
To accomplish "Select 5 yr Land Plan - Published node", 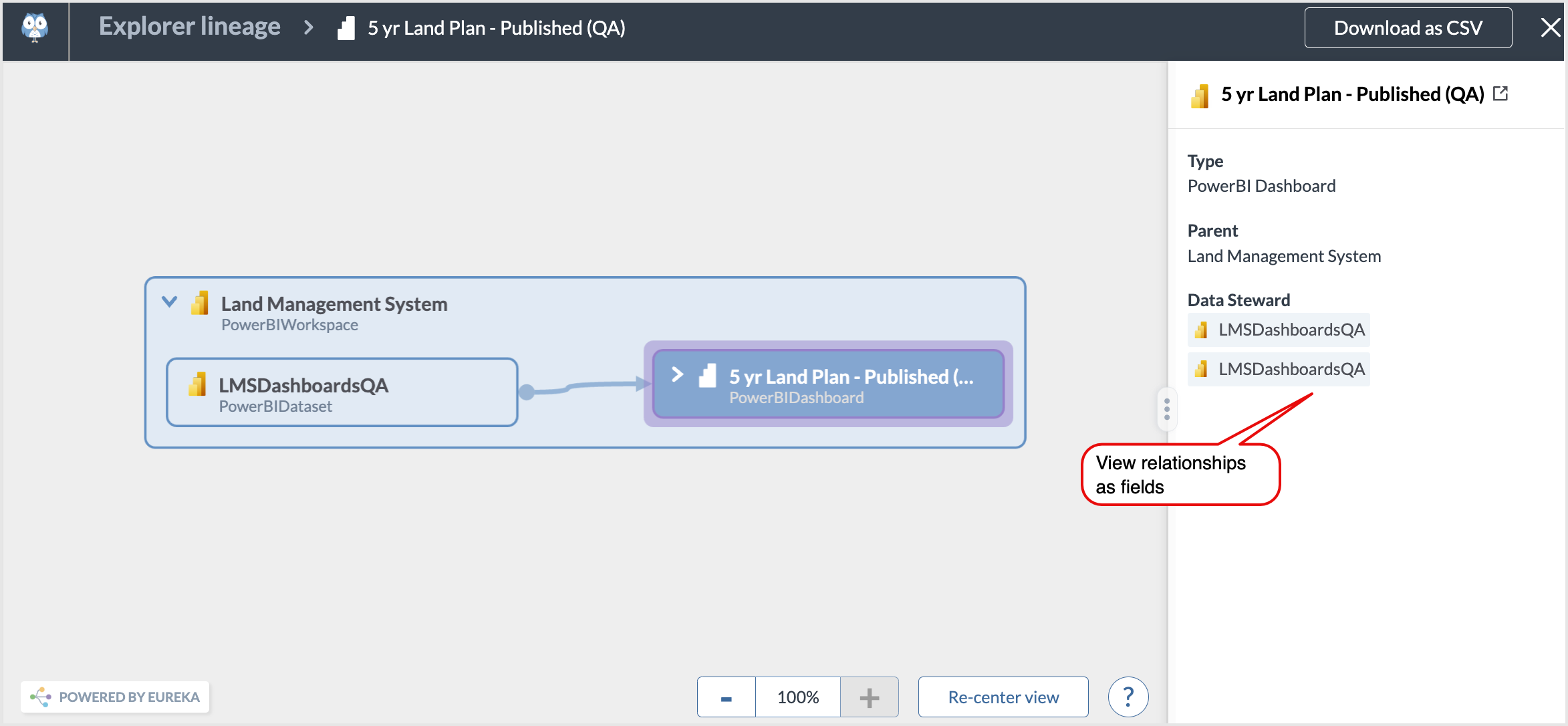I will coord(828,384).
